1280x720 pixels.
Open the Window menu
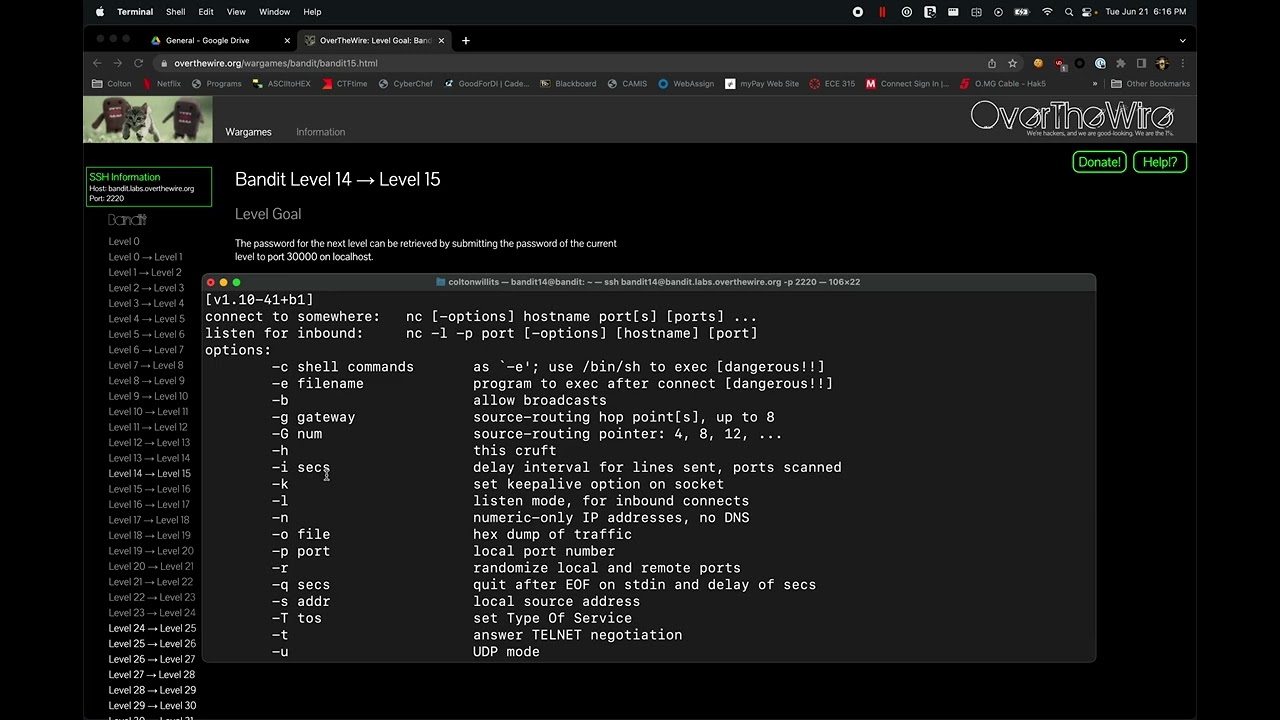coord(275,12)
